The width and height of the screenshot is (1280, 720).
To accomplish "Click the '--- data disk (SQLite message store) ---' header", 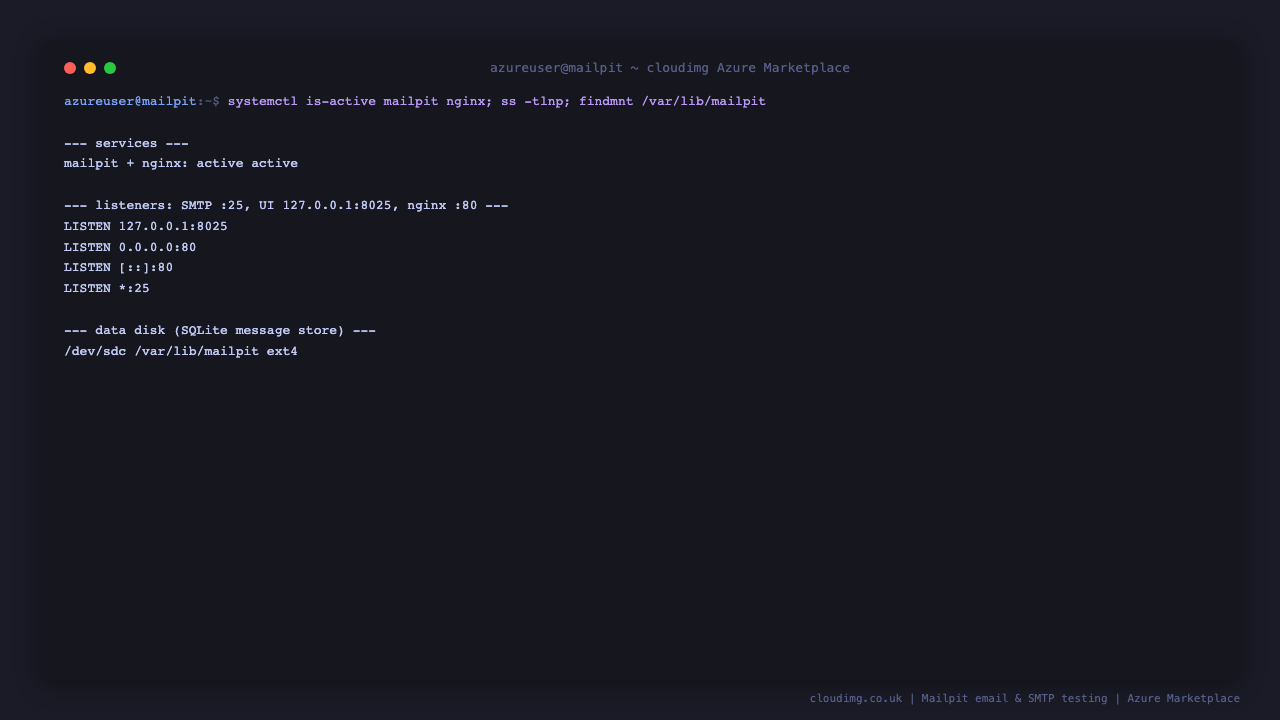I will [220, 330].
